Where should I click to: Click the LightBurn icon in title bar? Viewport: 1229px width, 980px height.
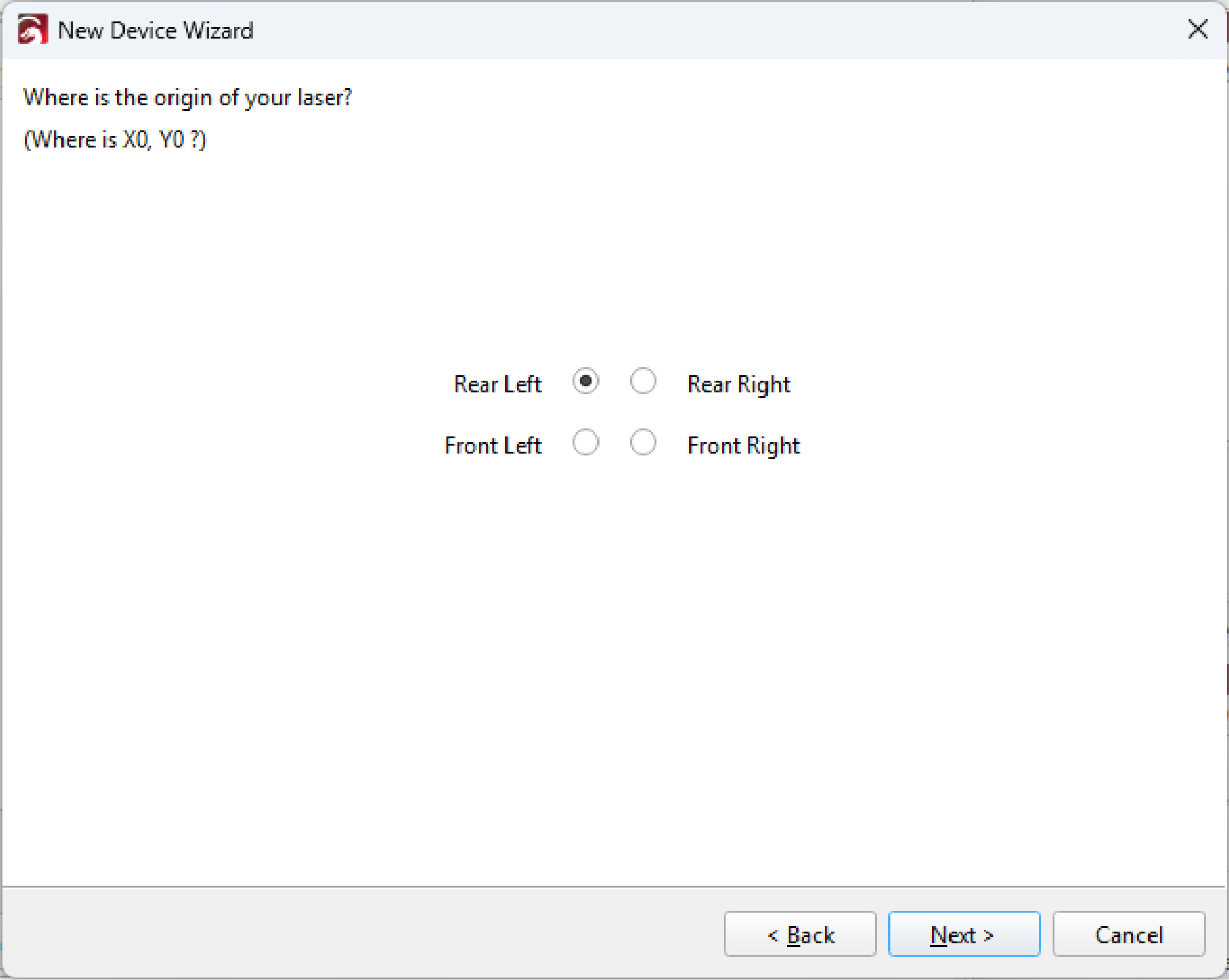32,29
